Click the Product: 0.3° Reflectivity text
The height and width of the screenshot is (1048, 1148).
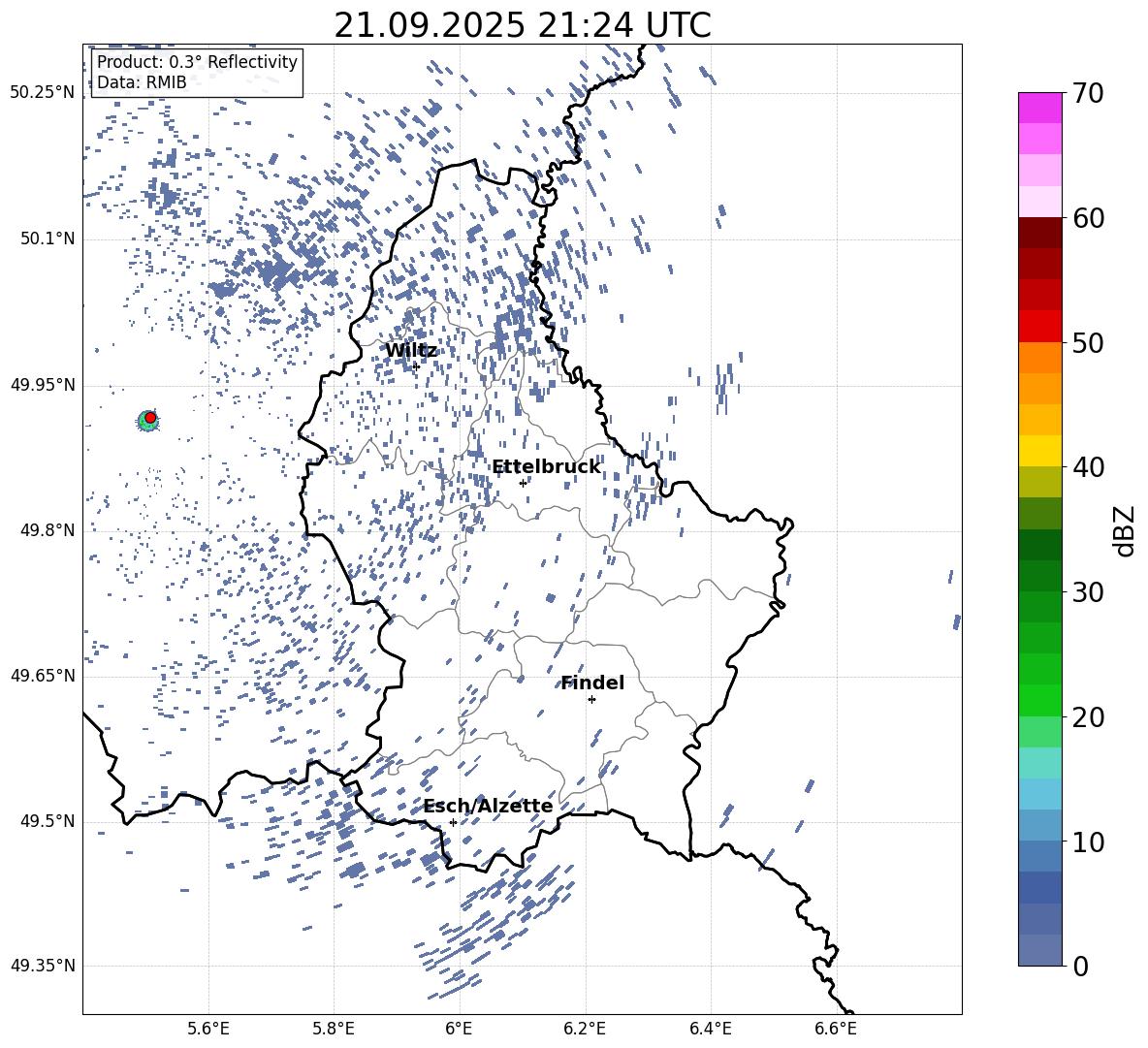pos(197,62)
